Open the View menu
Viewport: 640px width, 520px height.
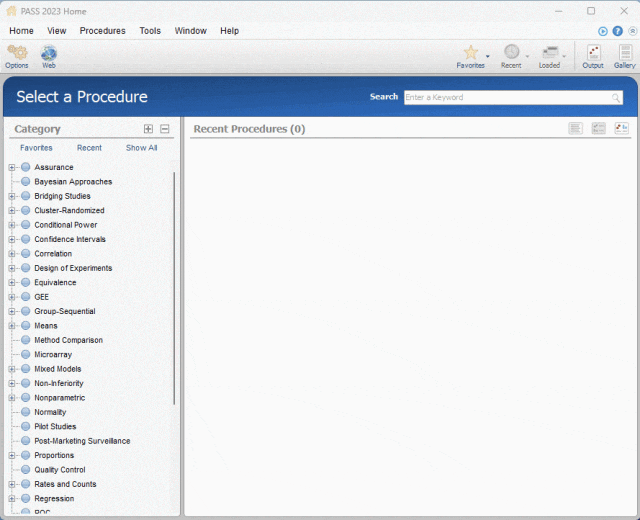[x=56, y=31]
